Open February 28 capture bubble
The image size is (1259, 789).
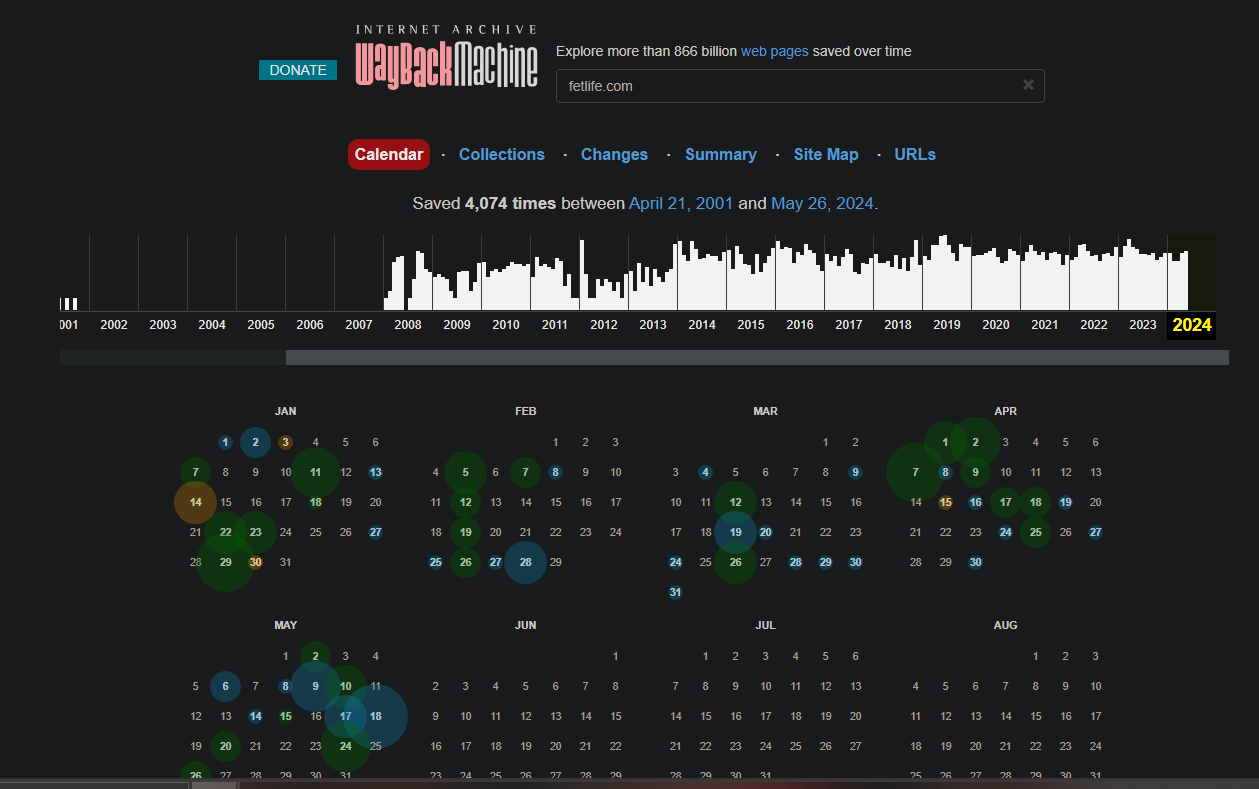pyautogui.click(x=526, y=562)
